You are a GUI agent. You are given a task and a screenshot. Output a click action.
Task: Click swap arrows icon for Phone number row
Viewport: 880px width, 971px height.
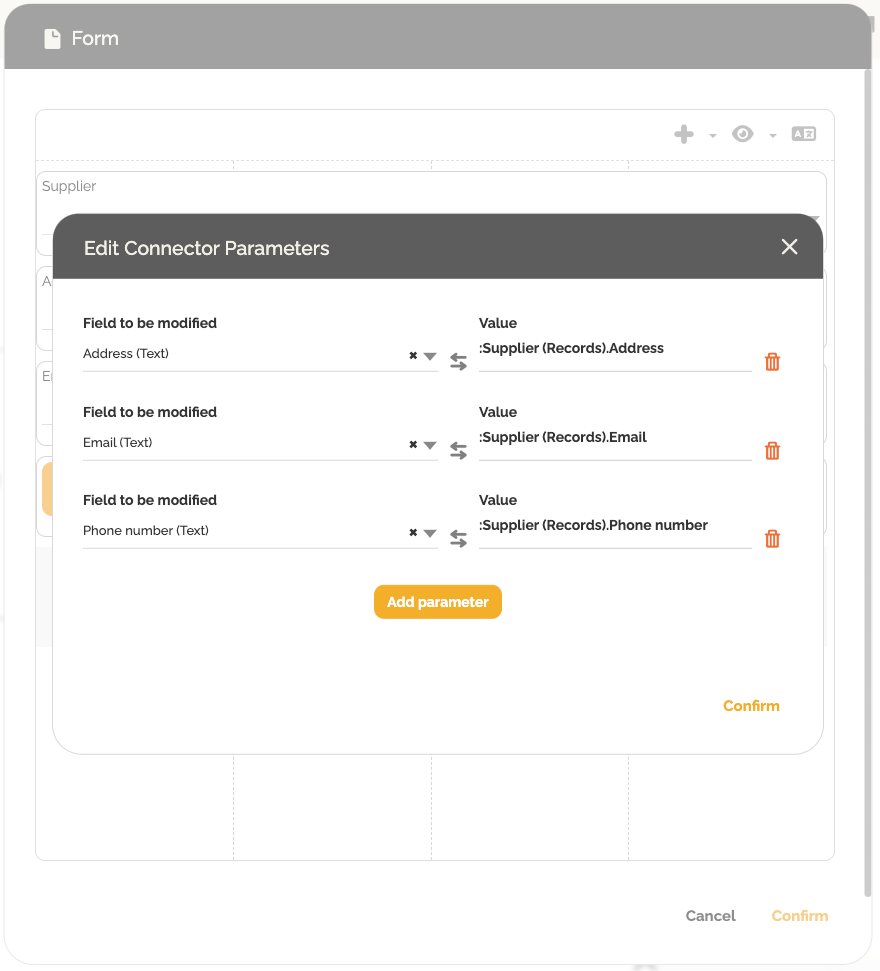pyautogui.click(x=458, y=539)
